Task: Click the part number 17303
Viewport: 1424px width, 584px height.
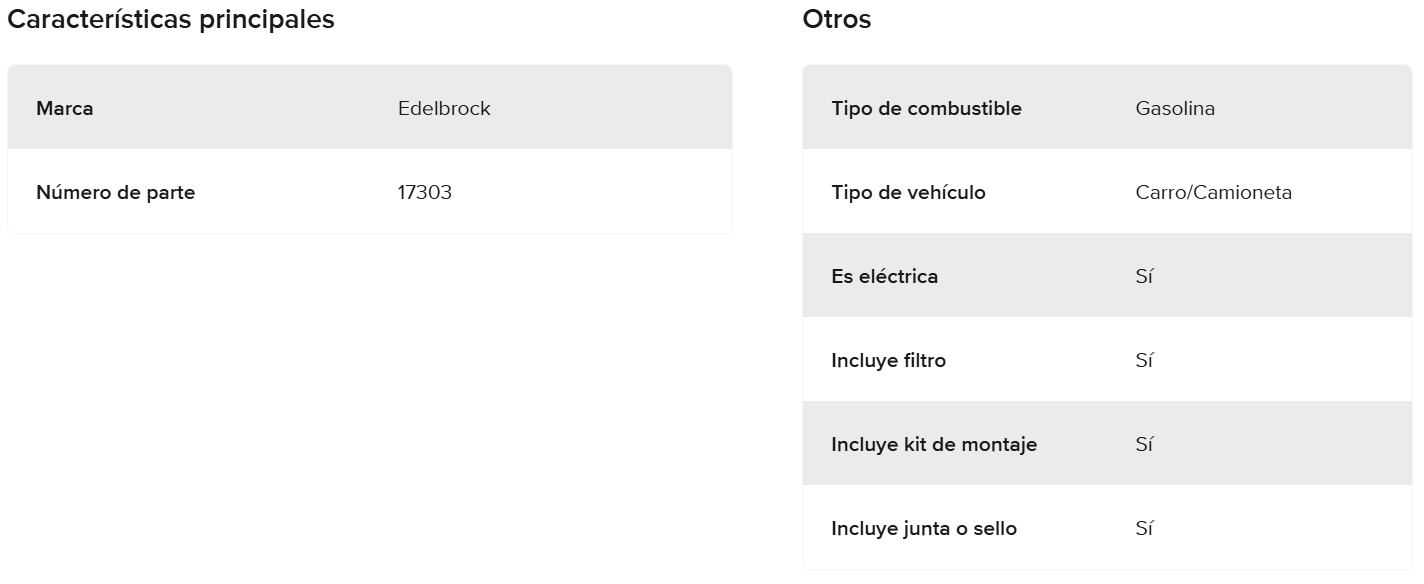Action: click(425, 192)
